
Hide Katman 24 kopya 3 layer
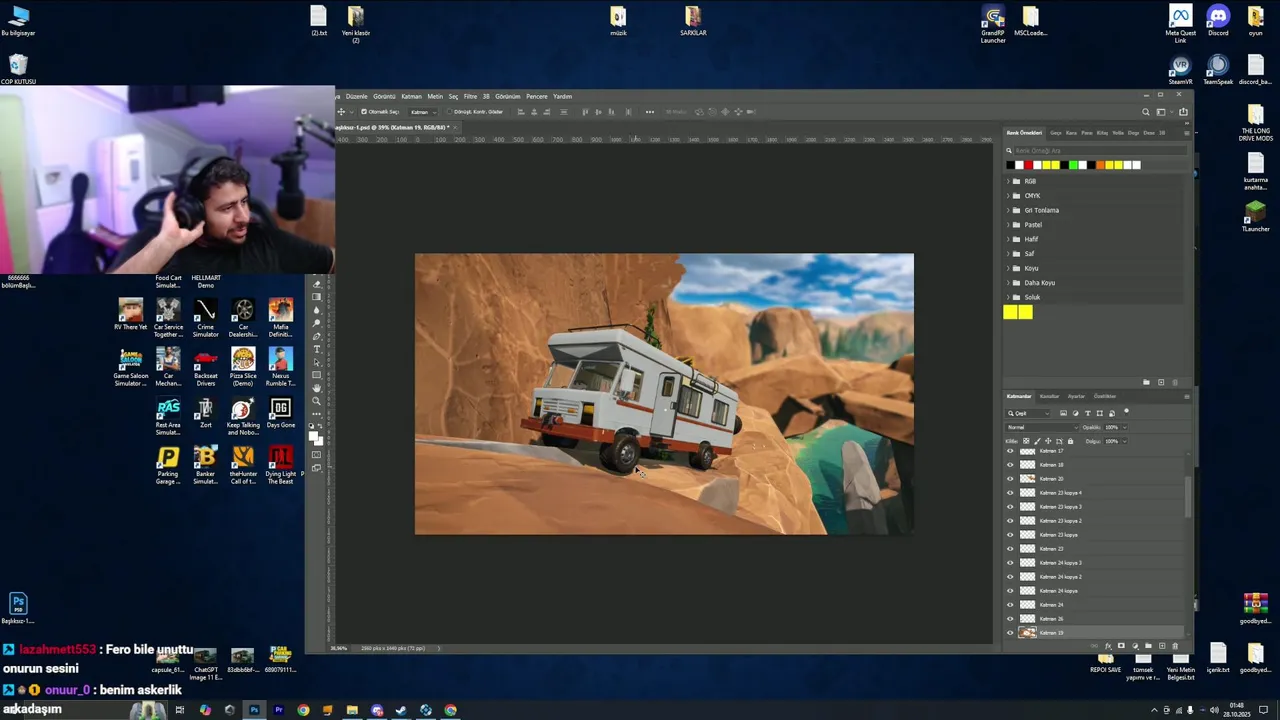point(1010,563)
